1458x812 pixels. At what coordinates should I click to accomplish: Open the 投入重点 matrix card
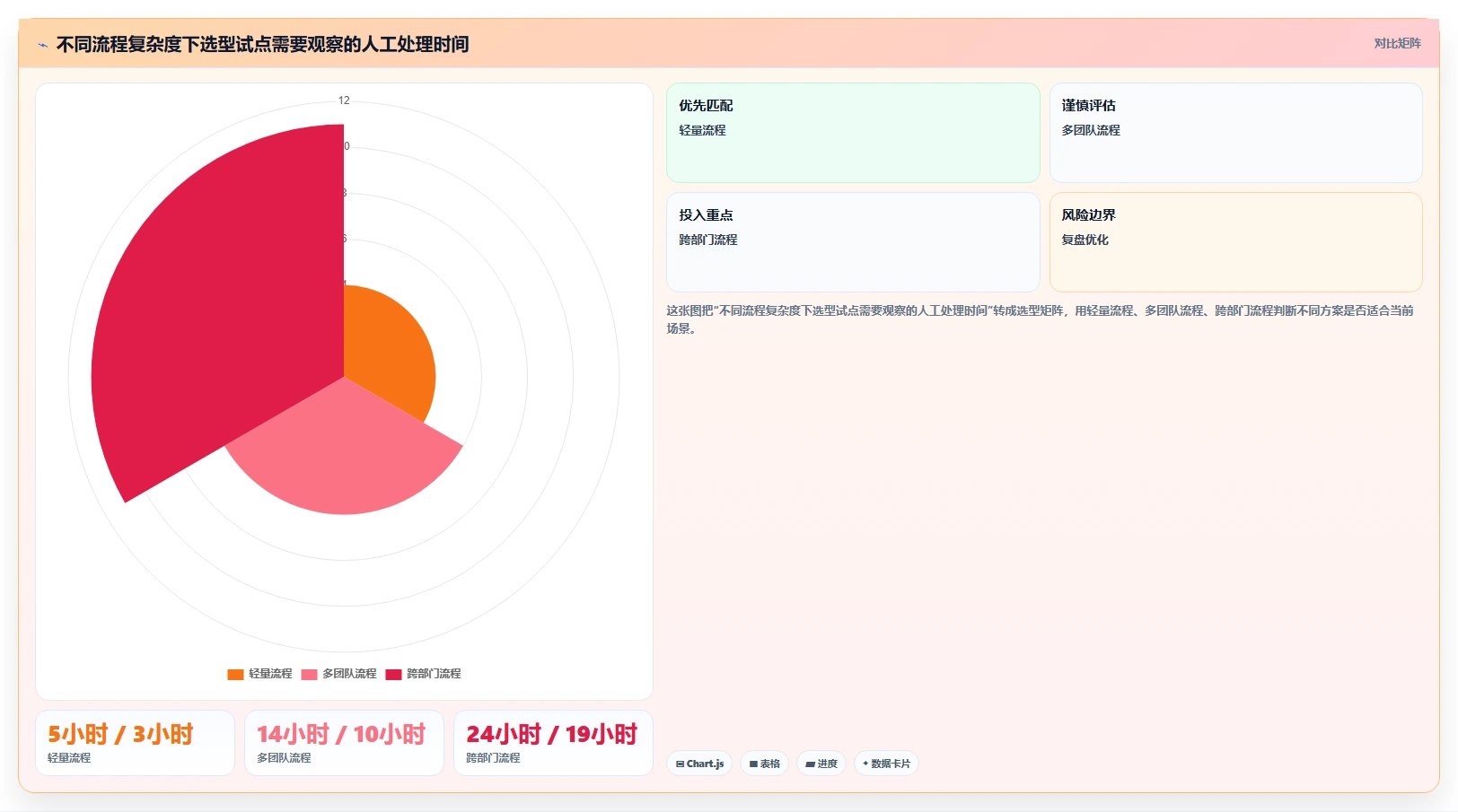click(853, 242)
